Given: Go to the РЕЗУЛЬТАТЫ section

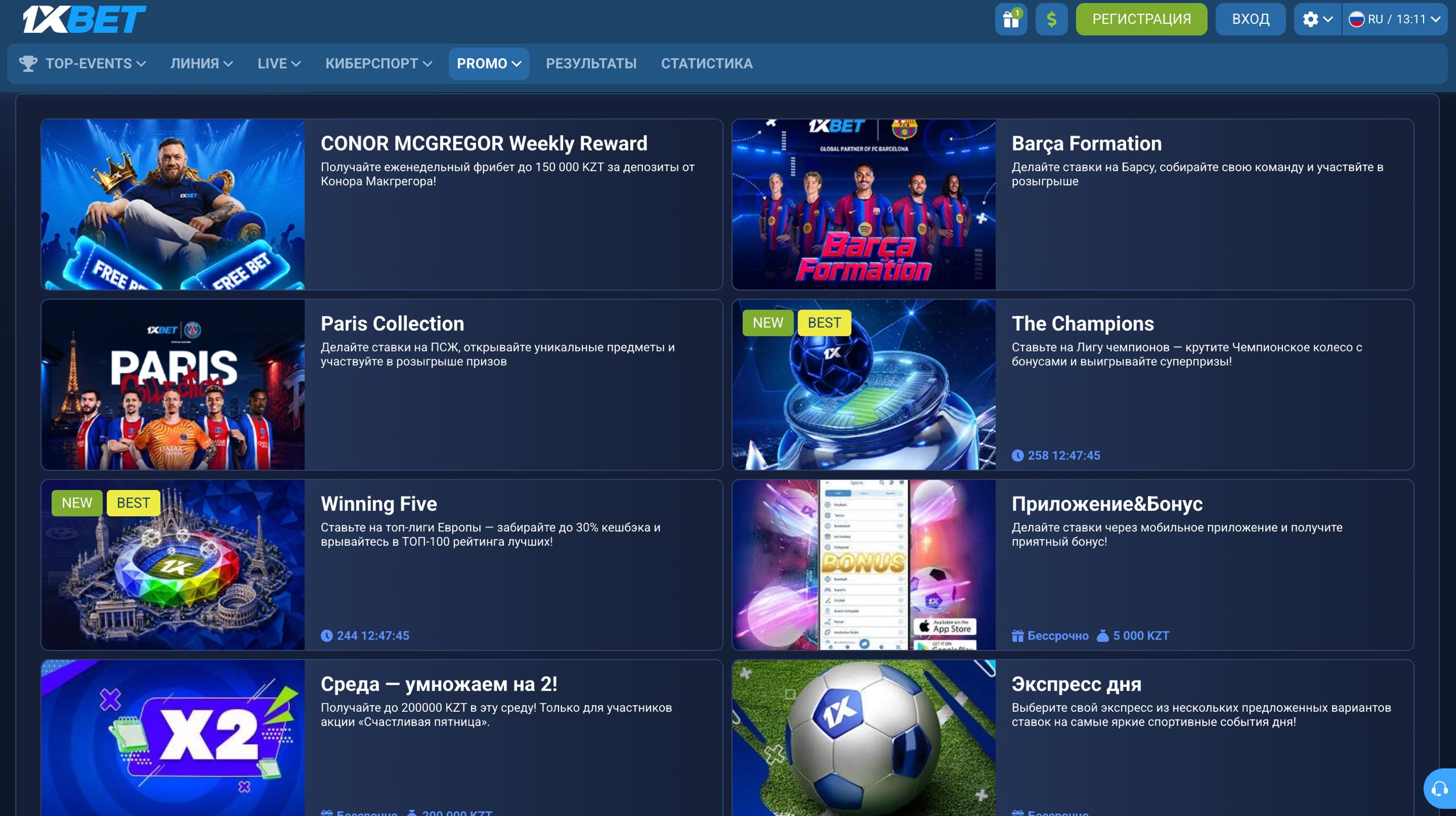Looking at the screenshot, I should pos(591,64).
